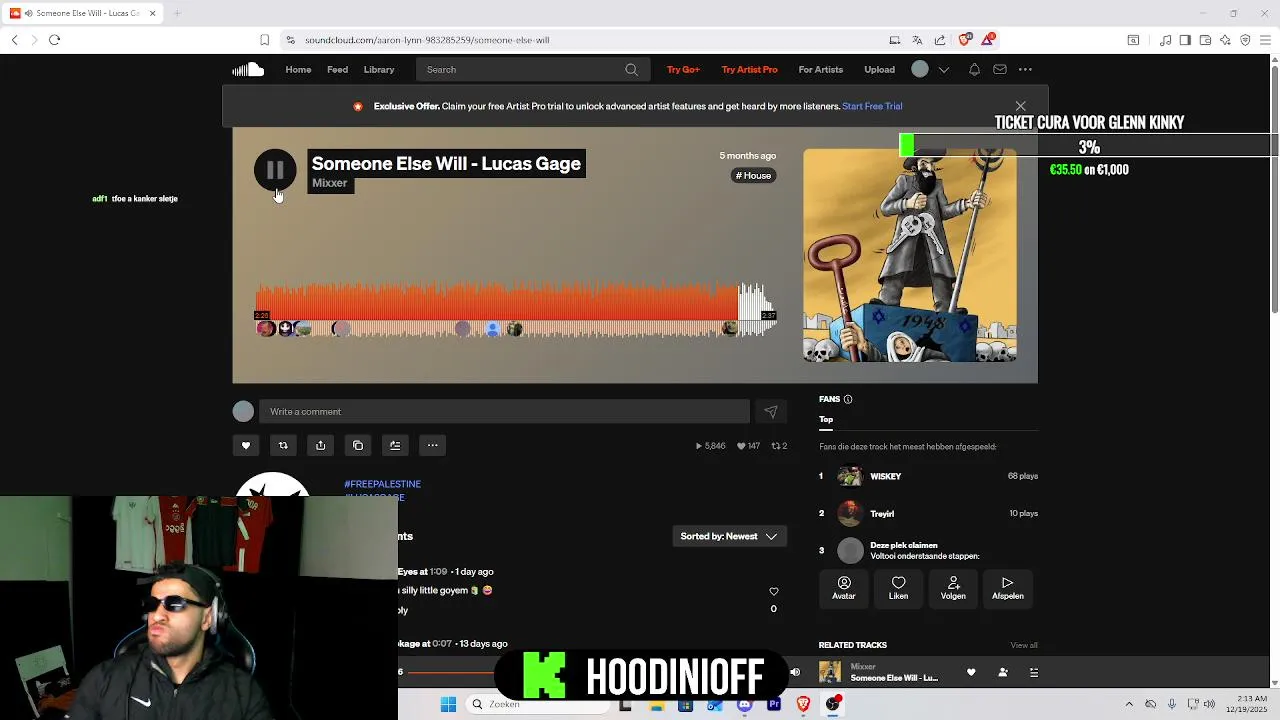This screenshot has width=1280, height=720.
Task: Add the track to Next up
Action: click(x=395, y=445)
